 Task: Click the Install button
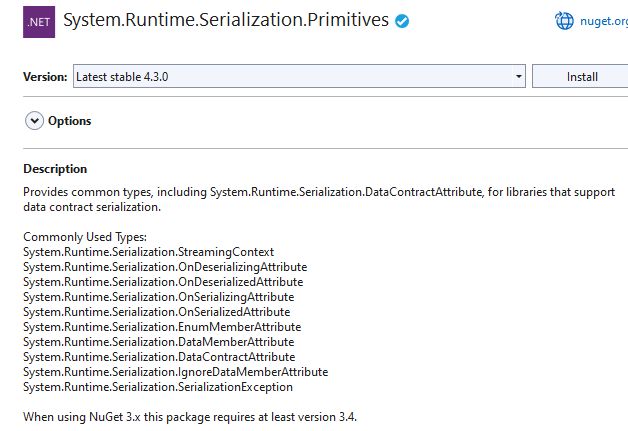[x=582, y=77]
